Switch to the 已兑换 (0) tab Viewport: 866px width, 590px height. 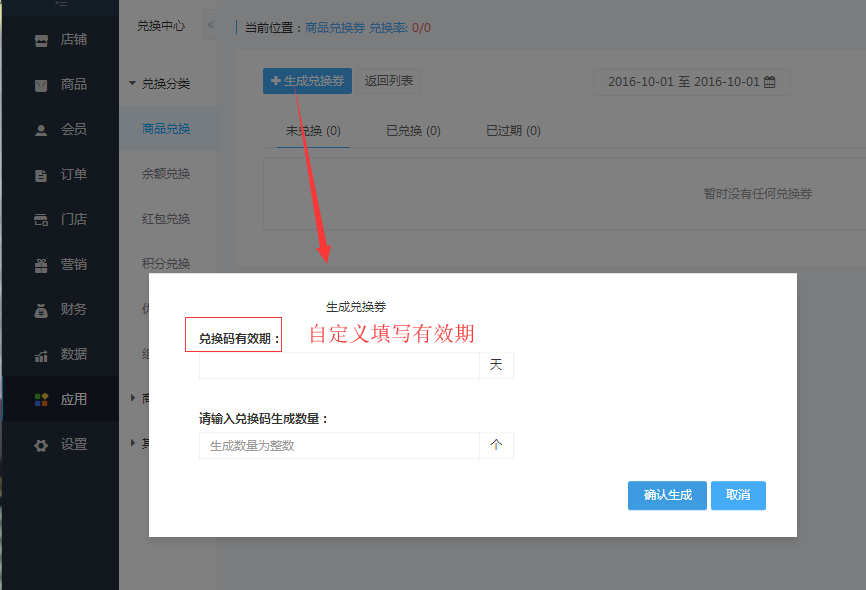tap(413, 131)
